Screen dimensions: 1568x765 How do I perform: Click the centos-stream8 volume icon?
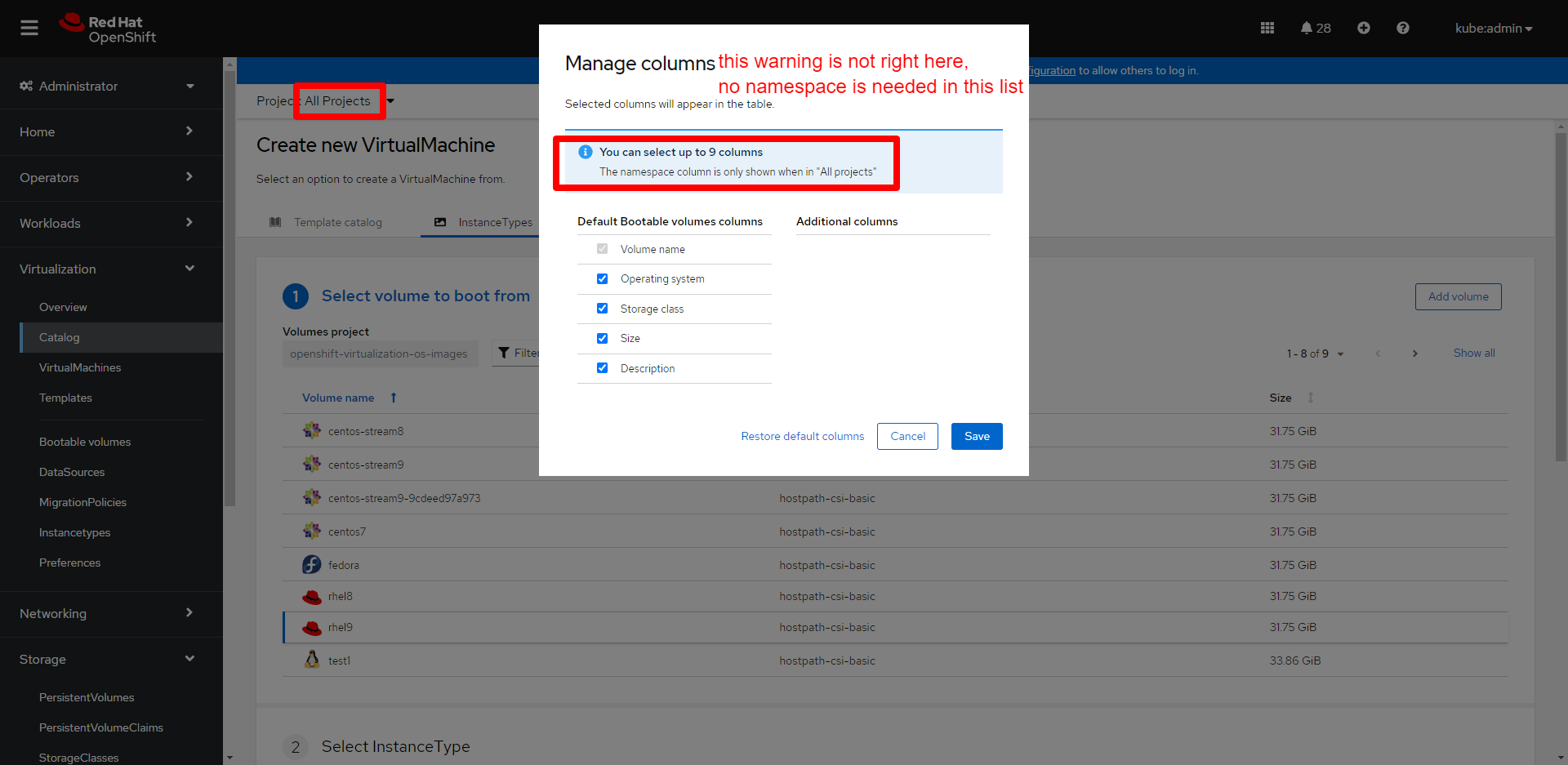[312, 430]
